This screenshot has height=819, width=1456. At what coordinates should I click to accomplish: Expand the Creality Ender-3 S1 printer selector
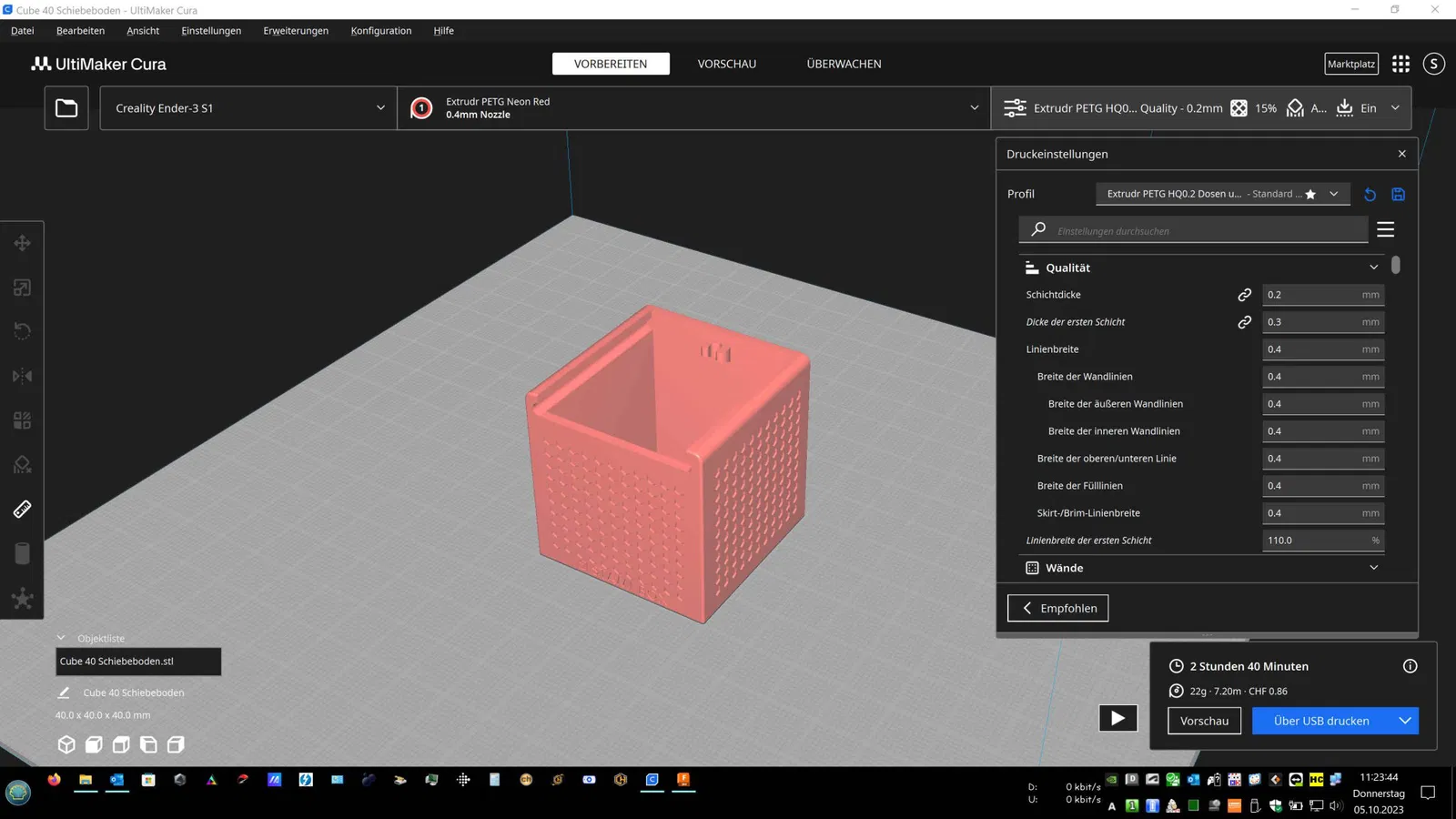pyautogui.click(x=248, y=108)
